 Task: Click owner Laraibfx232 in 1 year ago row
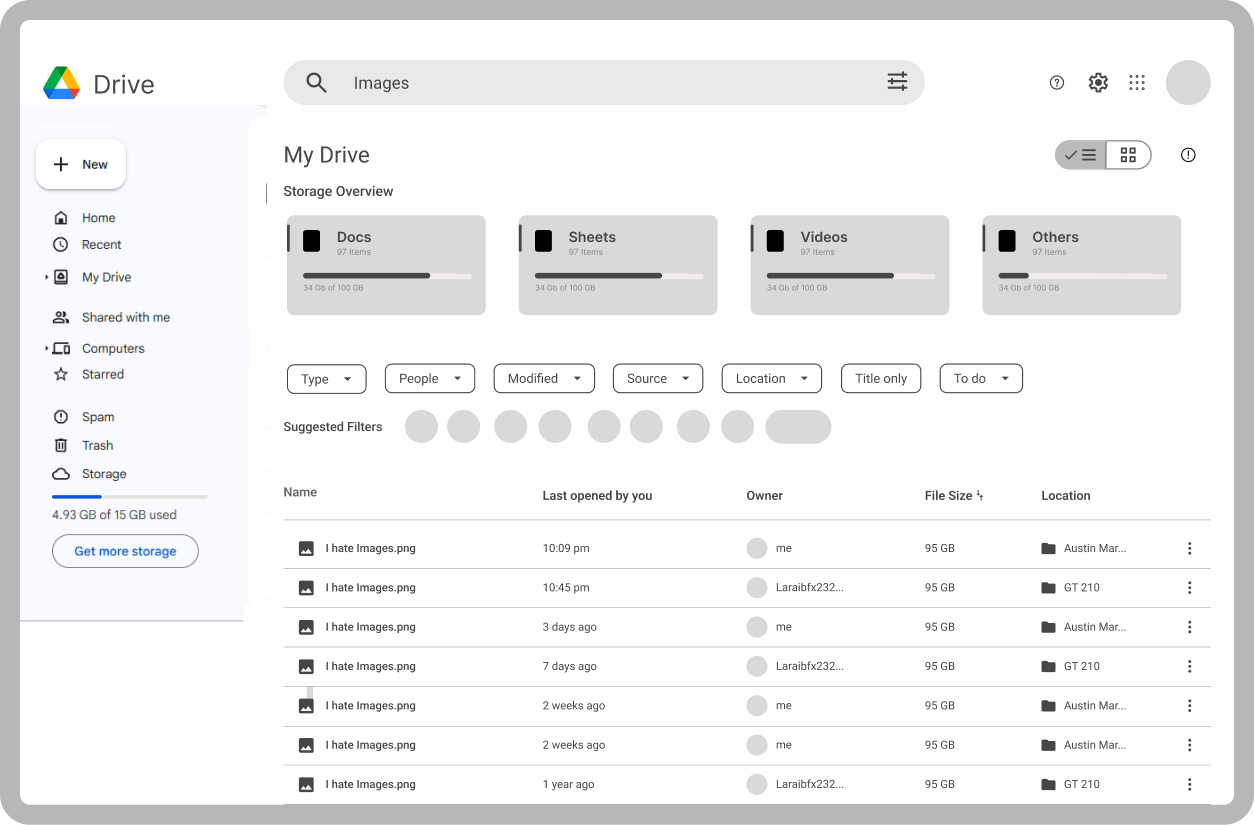[x=810, y=784]
